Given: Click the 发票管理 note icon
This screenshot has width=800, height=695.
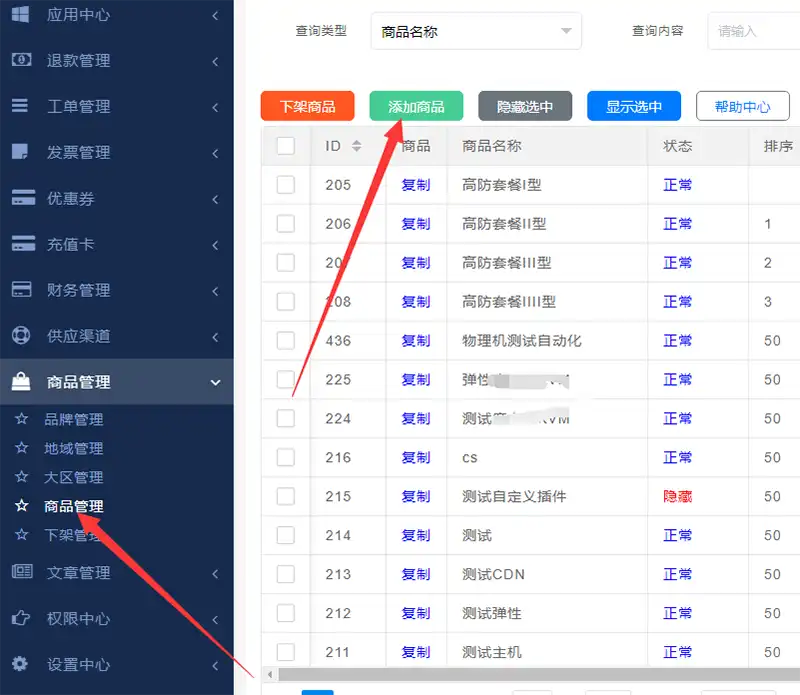Looking at the screenshot, I should click(x=20, y=152).
